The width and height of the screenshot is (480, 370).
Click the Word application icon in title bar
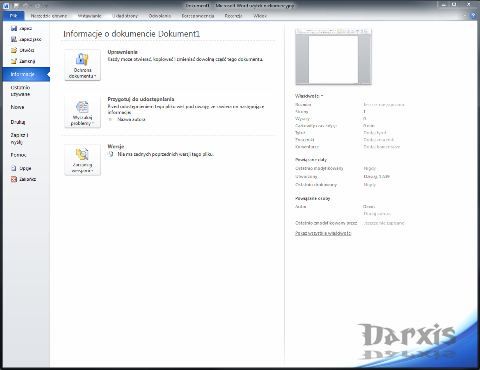(x=6, y=5)
